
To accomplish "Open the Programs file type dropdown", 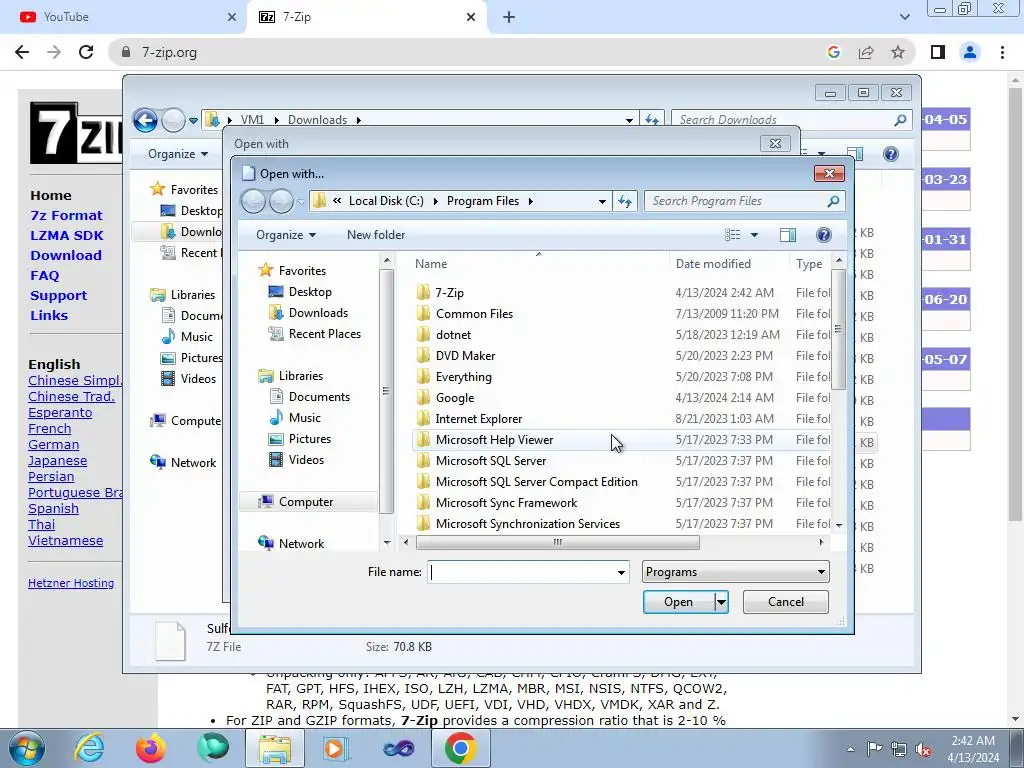I will (x=735, y=572).
